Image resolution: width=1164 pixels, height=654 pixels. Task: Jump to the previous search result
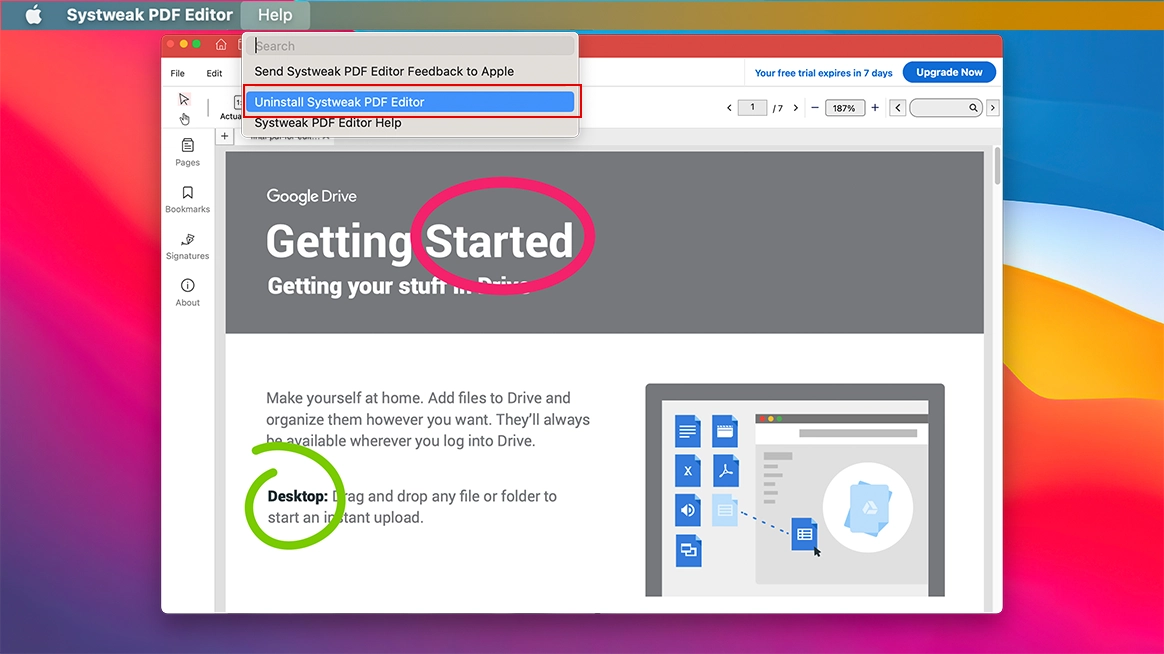[897, 108]
